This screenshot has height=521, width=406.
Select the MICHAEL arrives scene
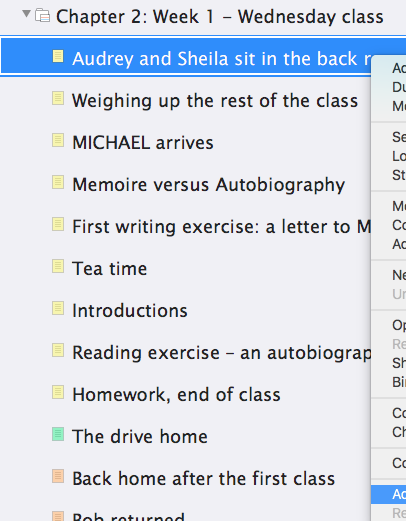[x=143, y=143]
